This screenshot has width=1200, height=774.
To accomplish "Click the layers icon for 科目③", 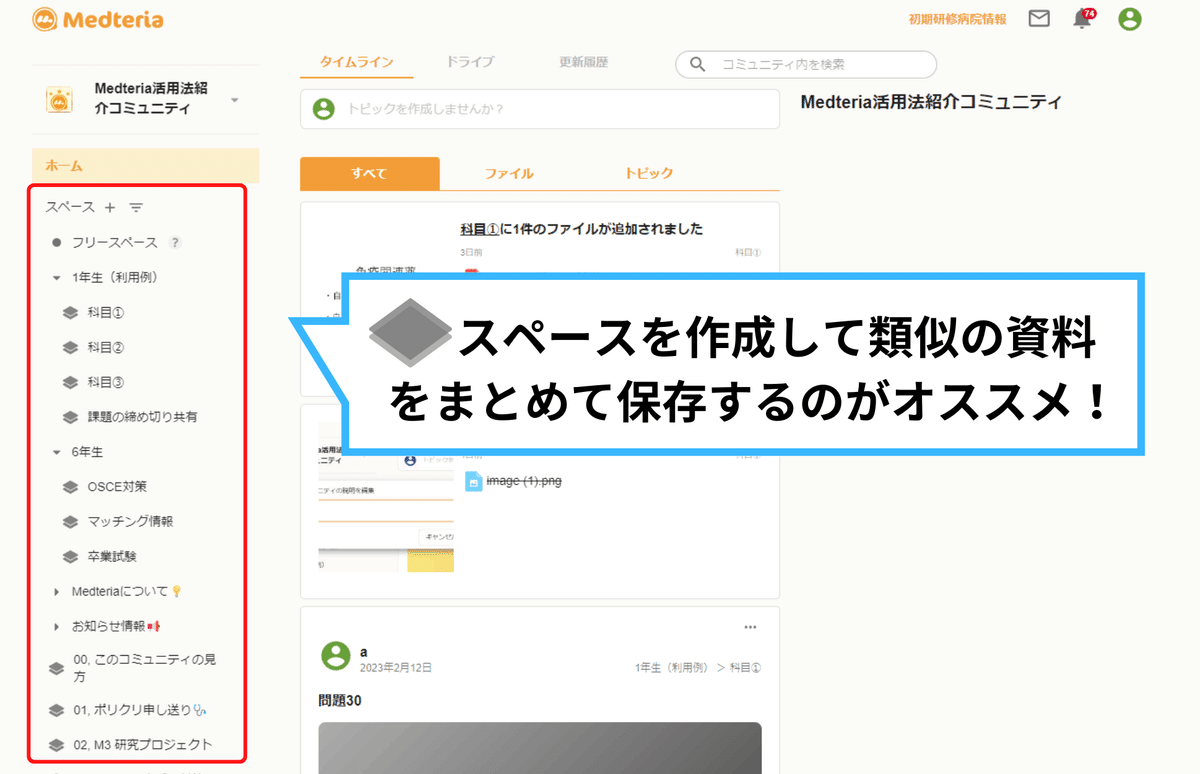I will coord(70,382).
